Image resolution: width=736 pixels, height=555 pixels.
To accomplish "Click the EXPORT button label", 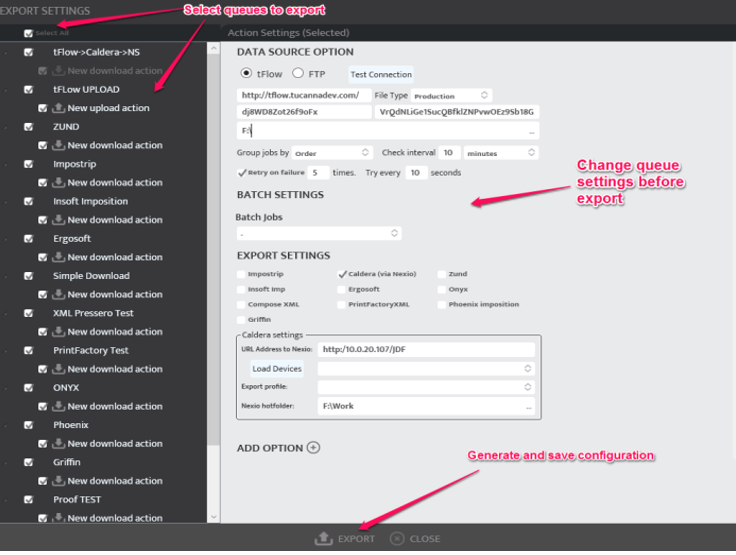I will pos(356,539).
